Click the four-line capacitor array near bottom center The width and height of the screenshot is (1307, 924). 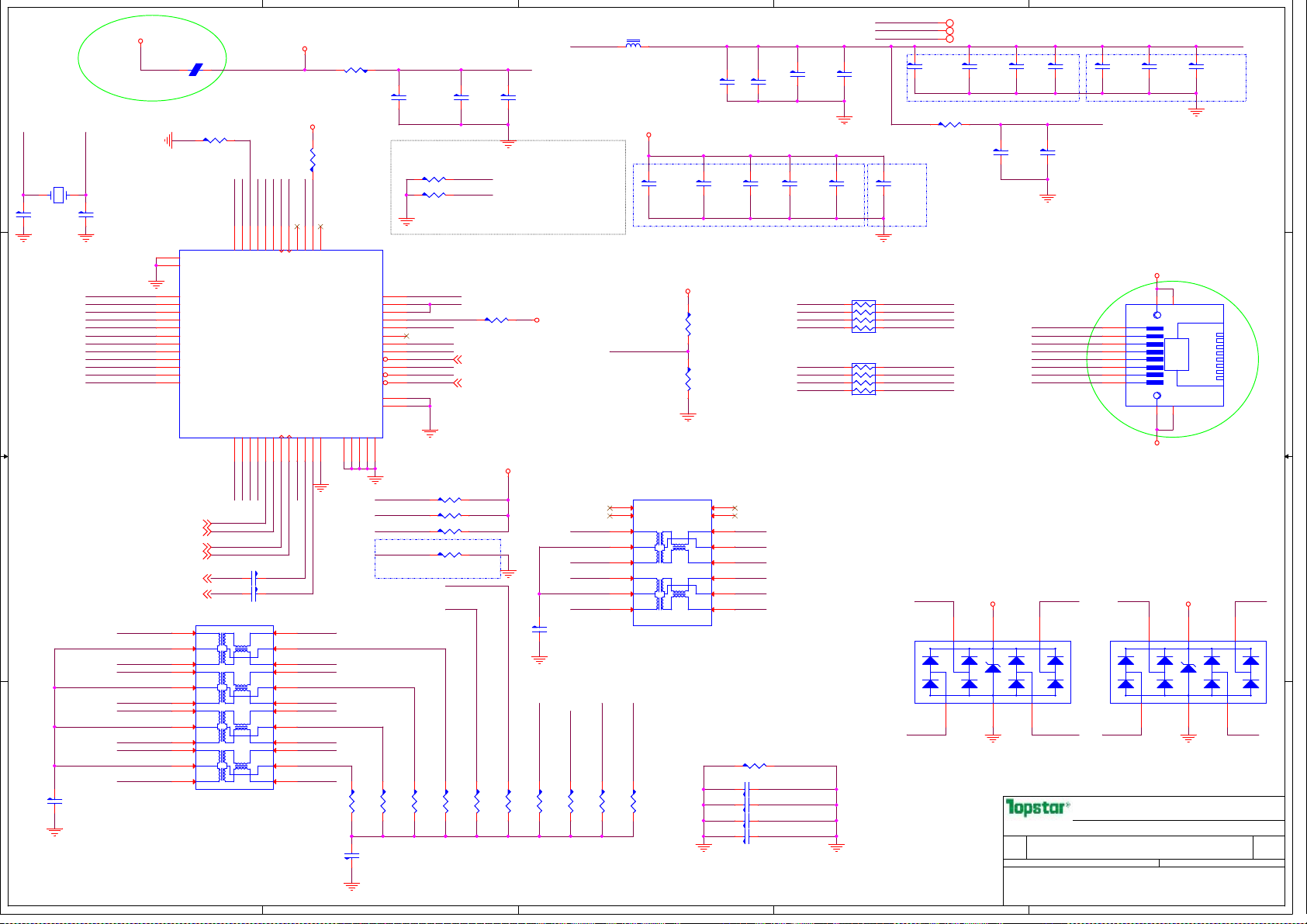pos(746,813)
